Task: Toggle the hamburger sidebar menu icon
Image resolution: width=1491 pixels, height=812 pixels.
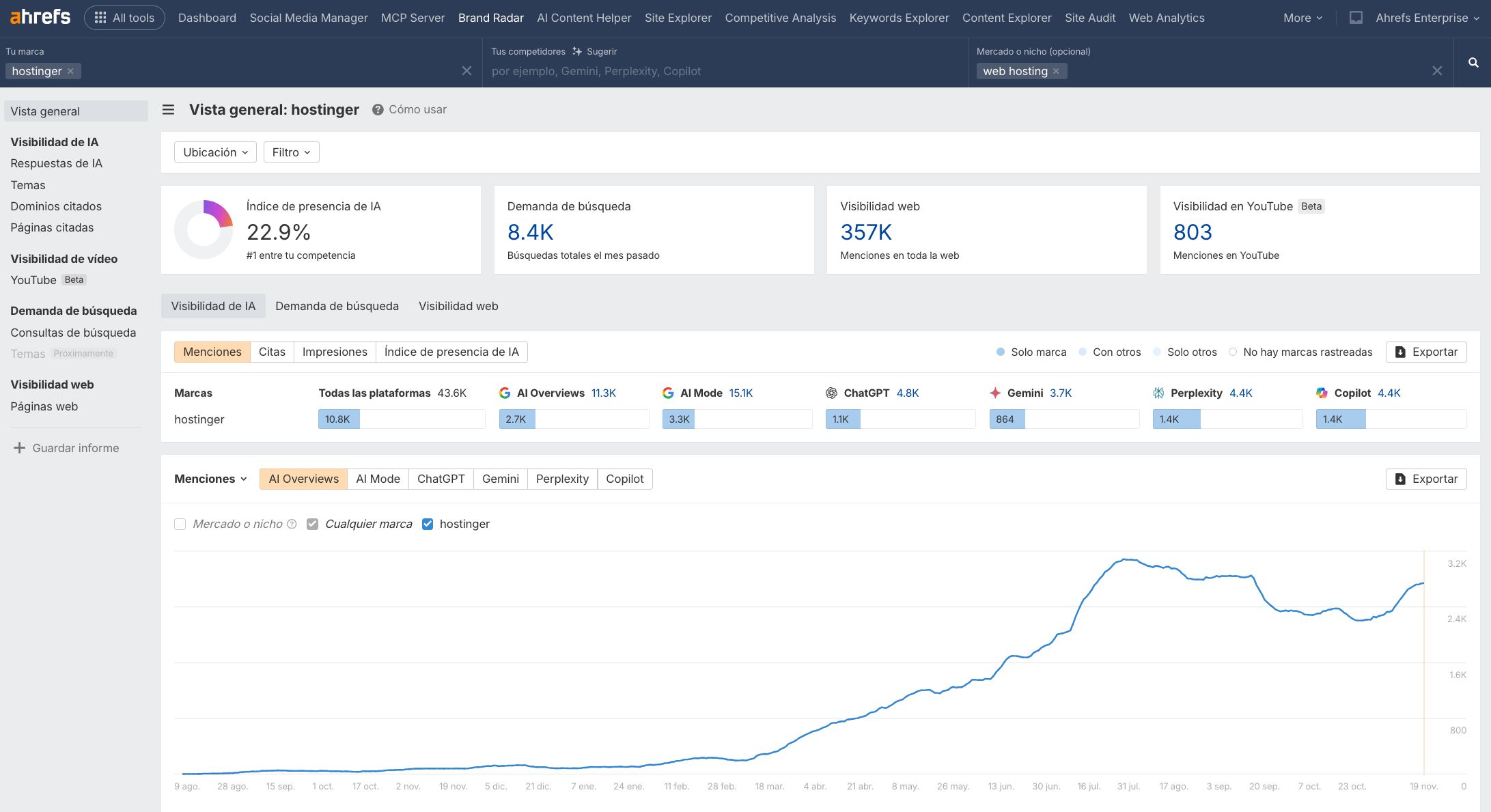Action: tap(168, 110)
